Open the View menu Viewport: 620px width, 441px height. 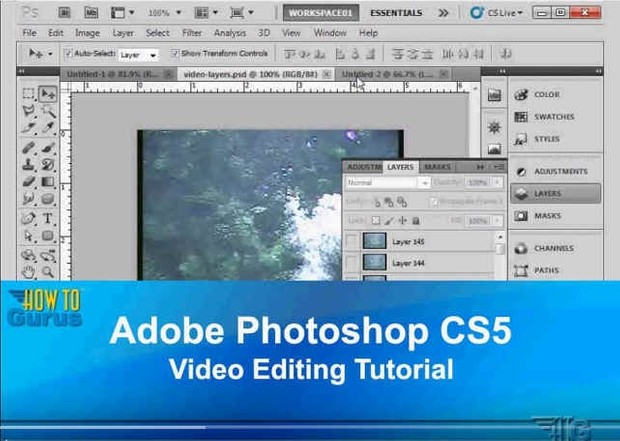[x=291, y=33]
